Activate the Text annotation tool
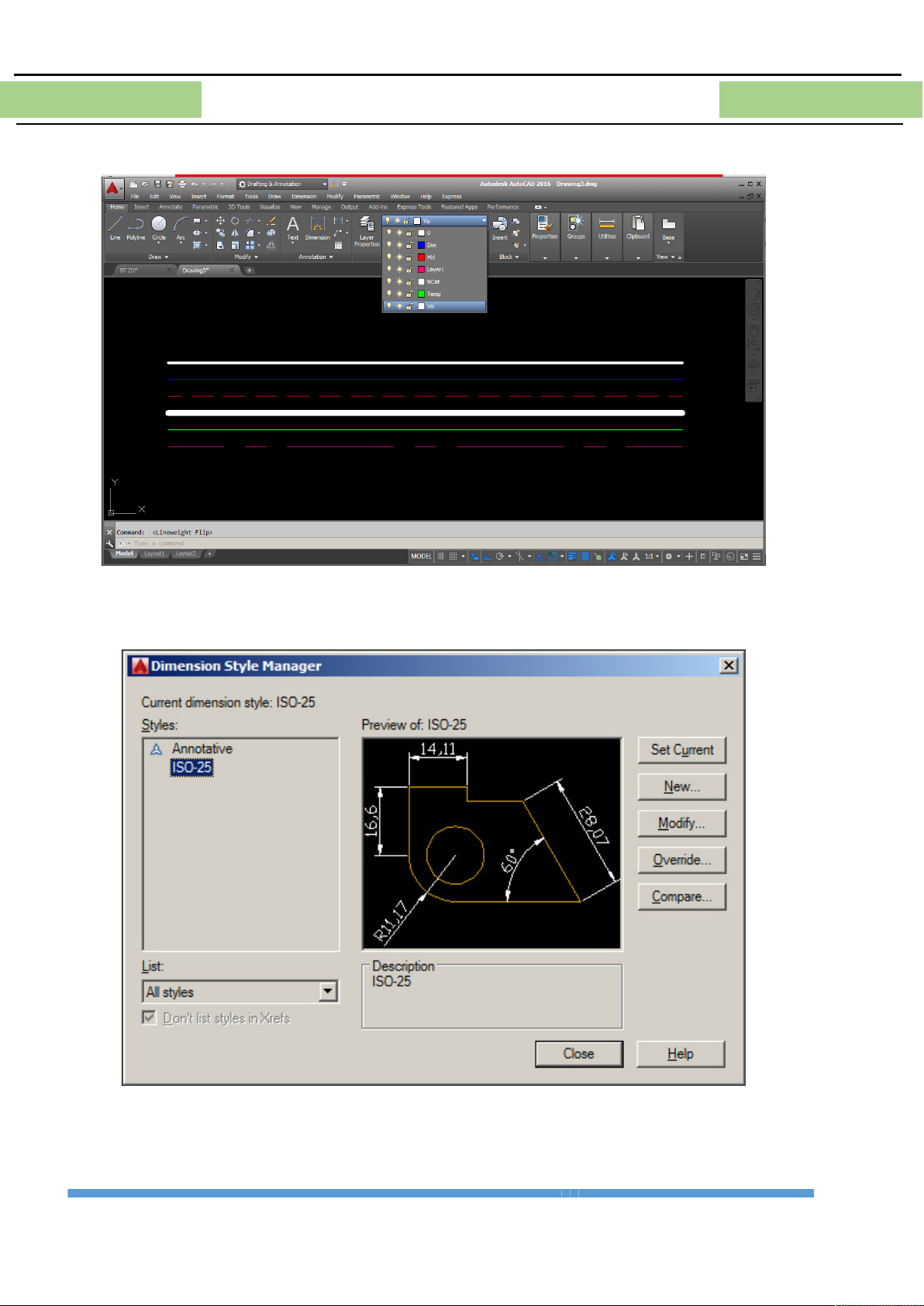 click(292, 228)
